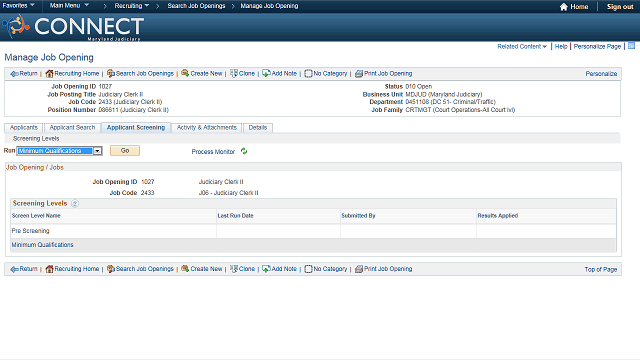Click the Submitted By column header
640x360 pixels.
358,216
